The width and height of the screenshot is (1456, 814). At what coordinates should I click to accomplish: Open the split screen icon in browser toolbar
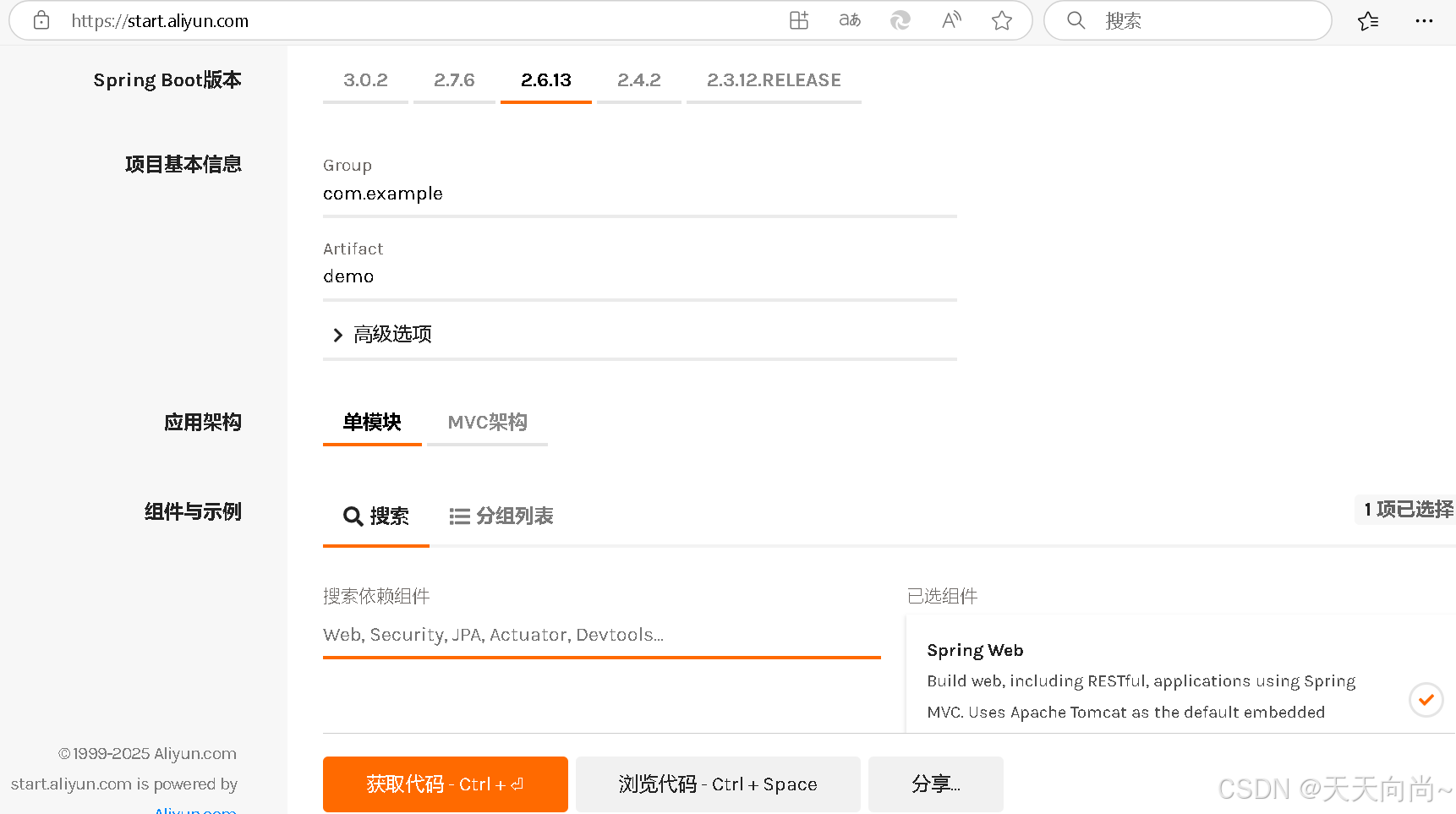(x=798, y=19)
